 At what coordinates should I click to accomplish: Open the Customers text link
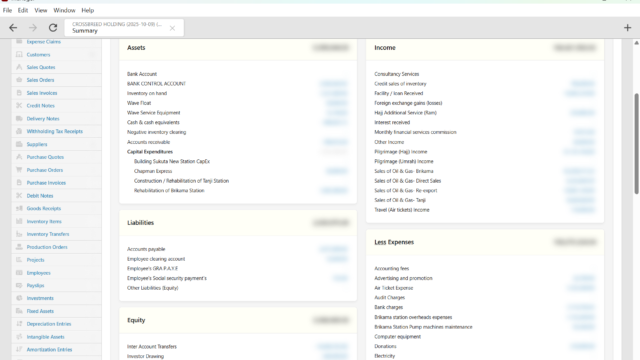pos(38,54)
